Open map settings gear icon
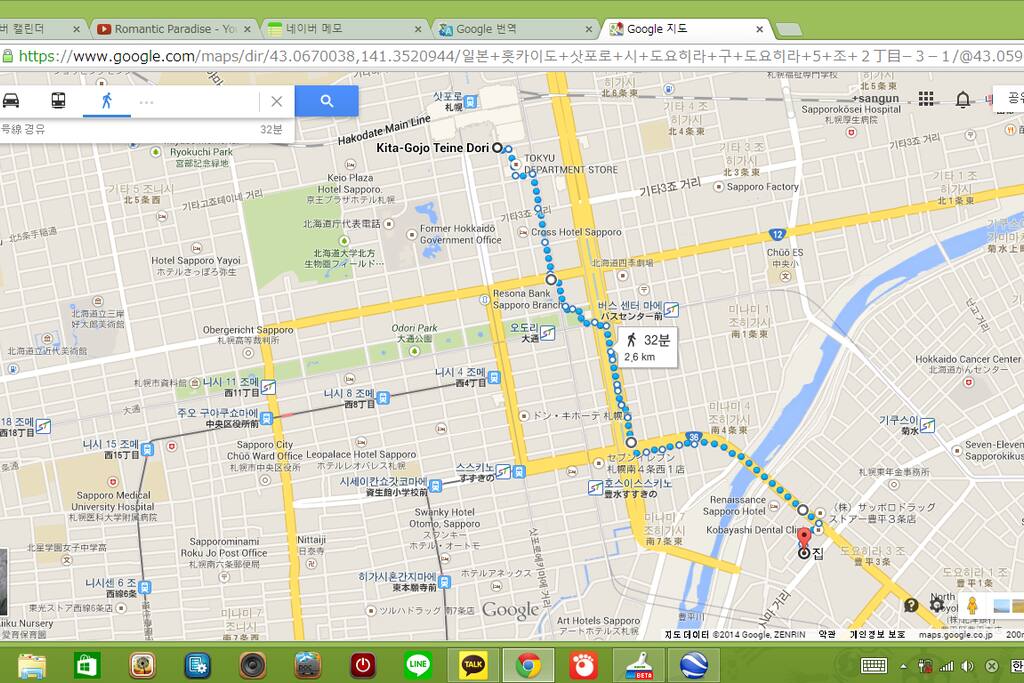 [x=936, y=605]
